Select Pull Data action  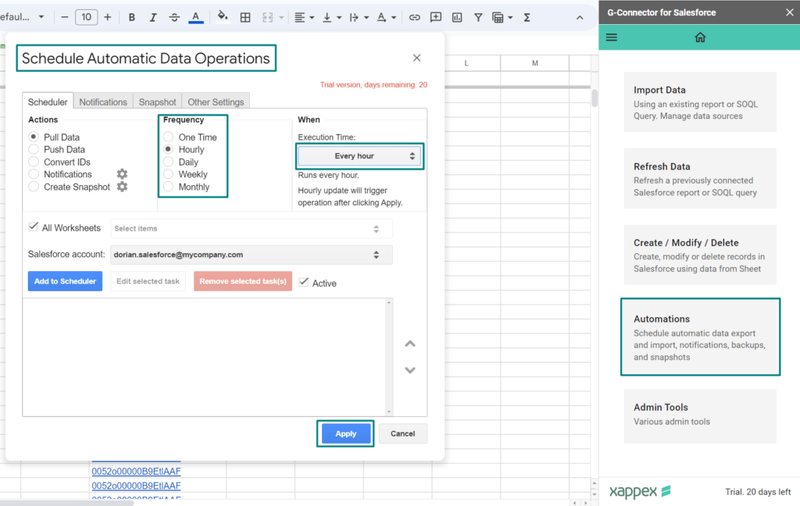coord(33,137)
